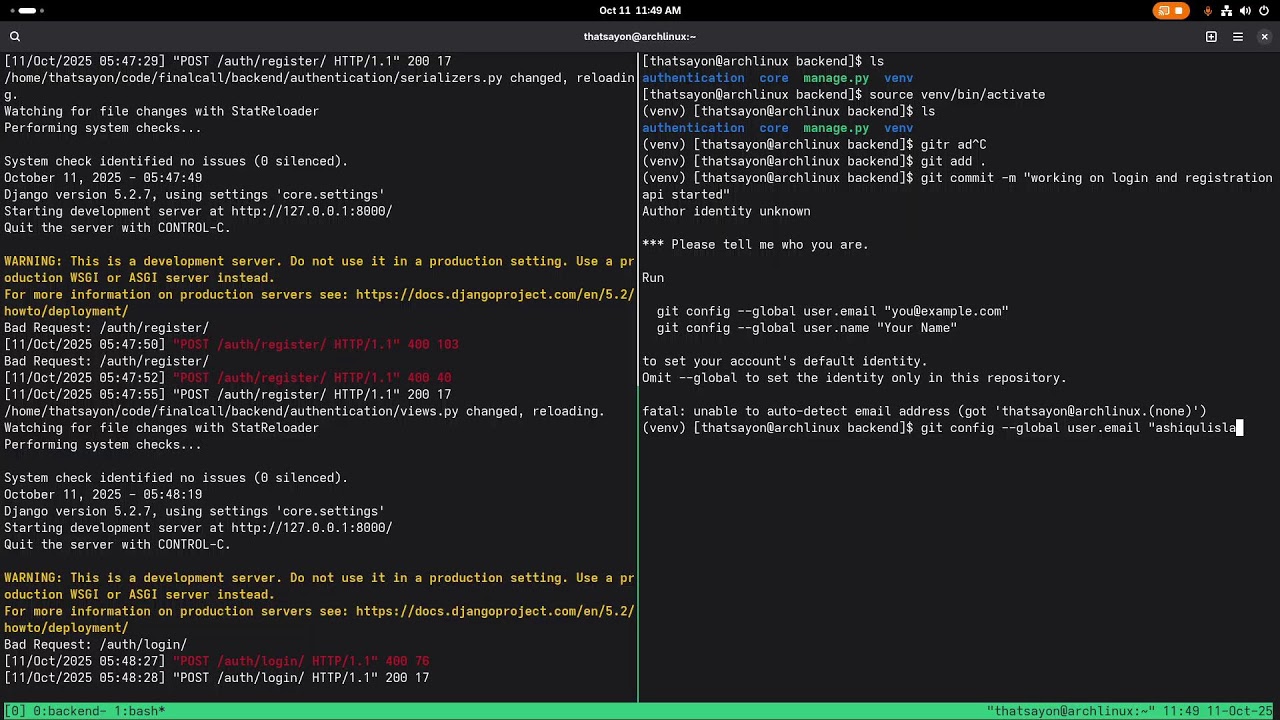Close the terminal window
This screenshot has height=720, width=1280.
coord(1264,37)
